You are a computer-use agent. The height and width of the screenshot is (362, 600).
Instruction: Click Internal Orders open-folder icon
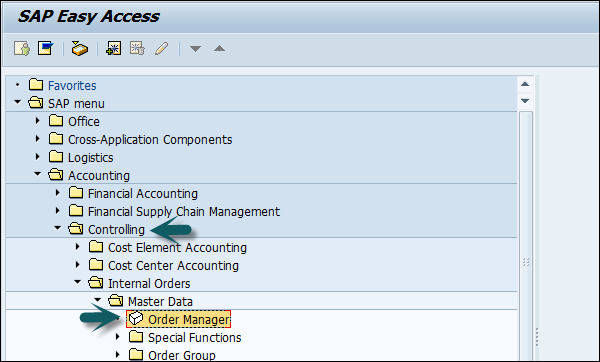tap(95, 282)
